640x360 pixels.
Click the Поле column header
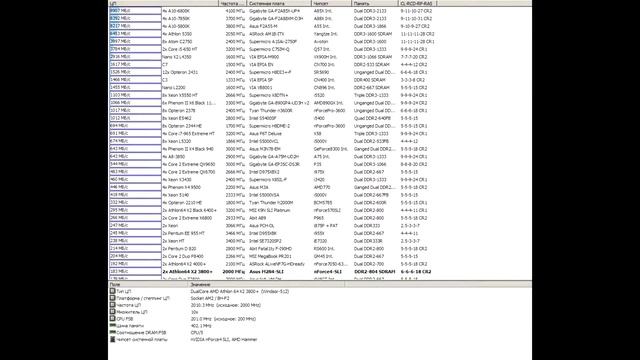pos(148,284)
